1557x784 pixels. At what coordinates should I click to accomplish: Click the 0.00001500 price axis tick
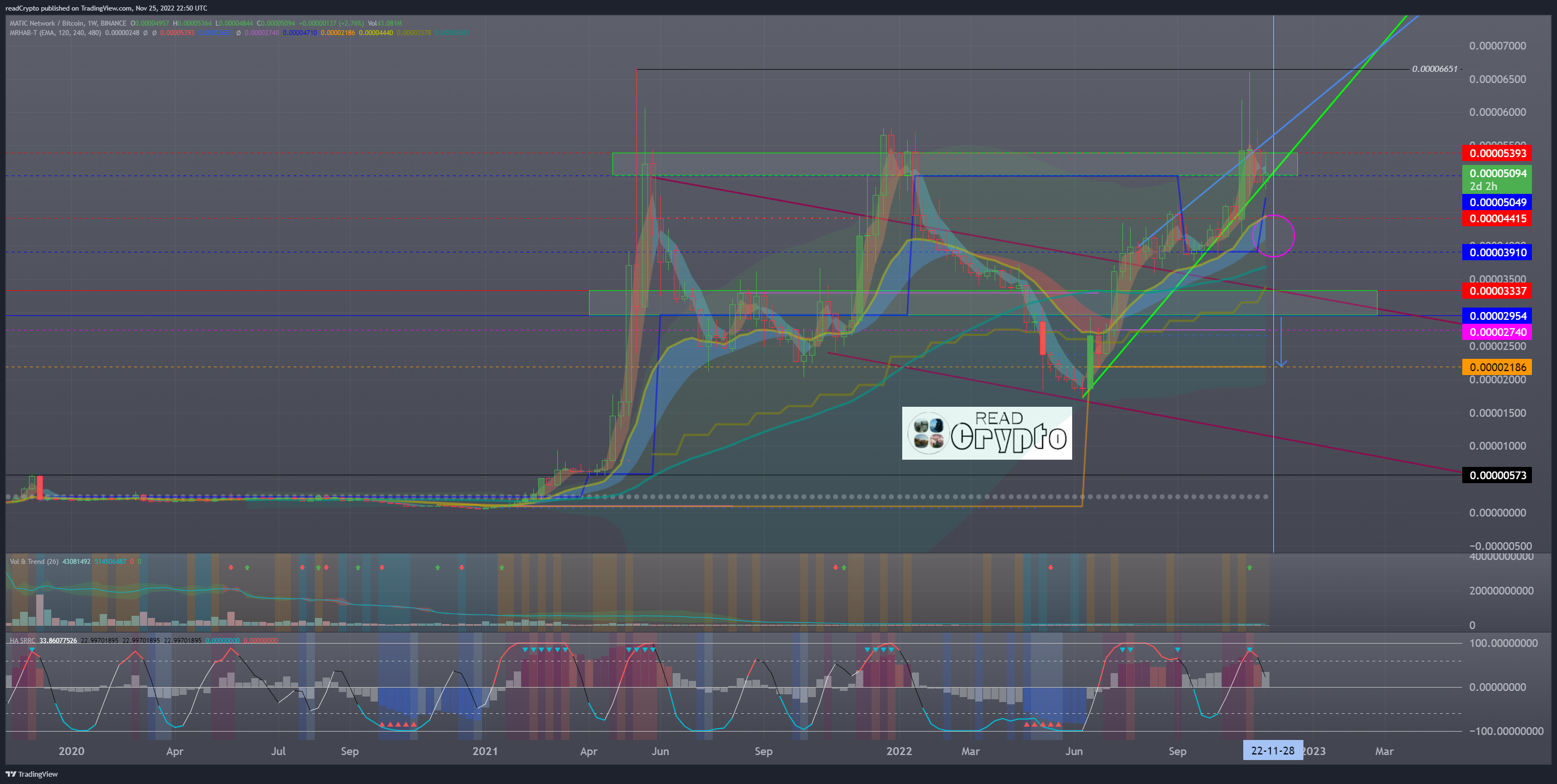tap(1497, 413)
